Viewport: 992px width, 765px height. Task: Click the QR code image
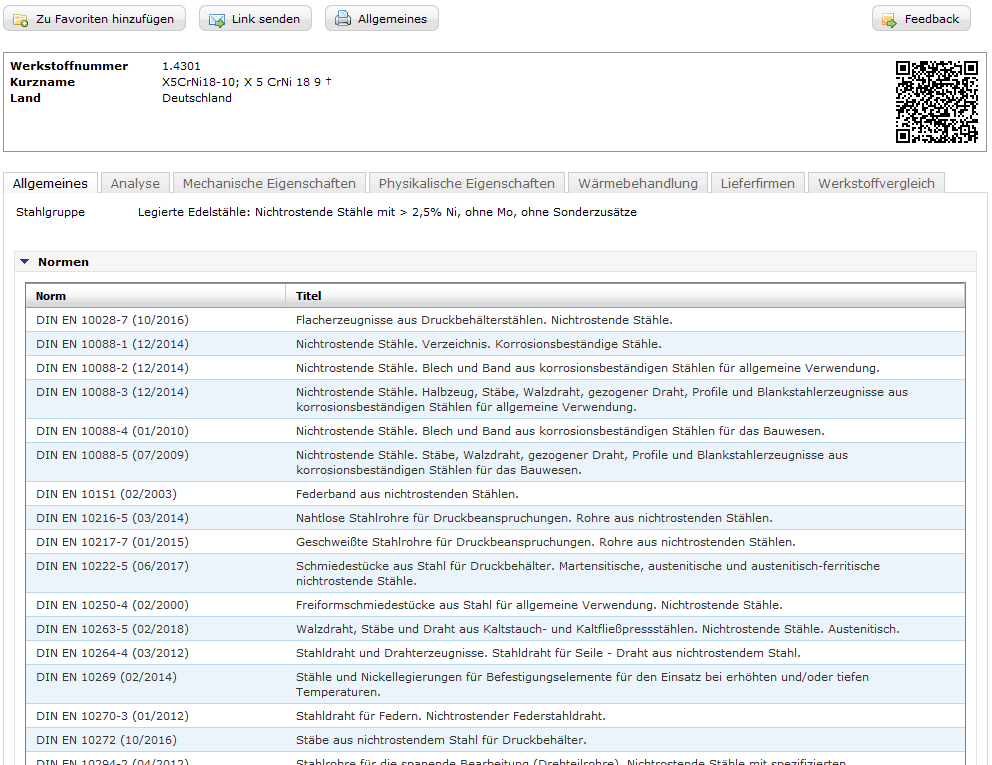click(936, 102)
